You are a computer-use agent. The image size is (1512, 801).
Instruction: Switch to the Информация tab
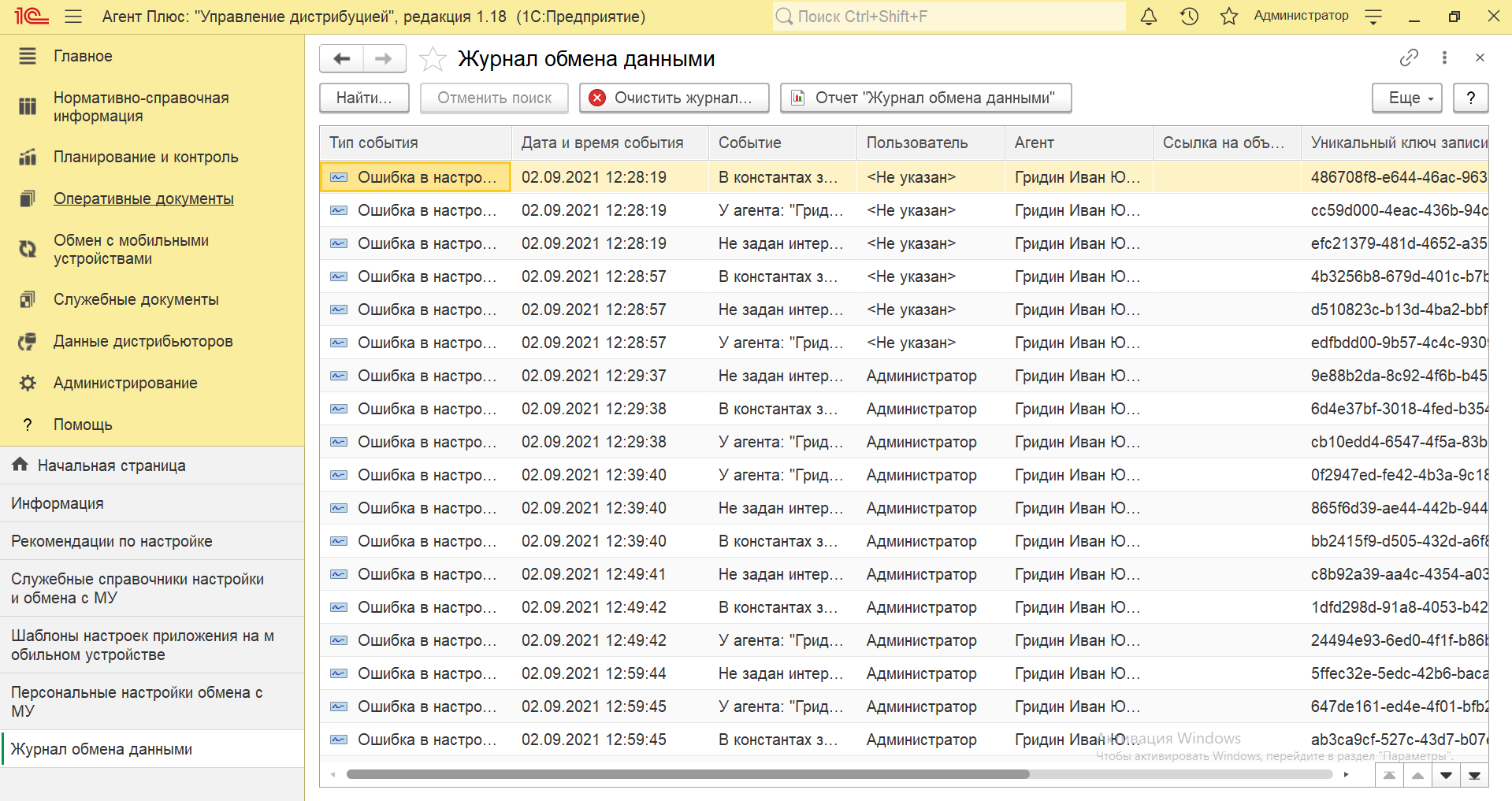tap(152, 503)
